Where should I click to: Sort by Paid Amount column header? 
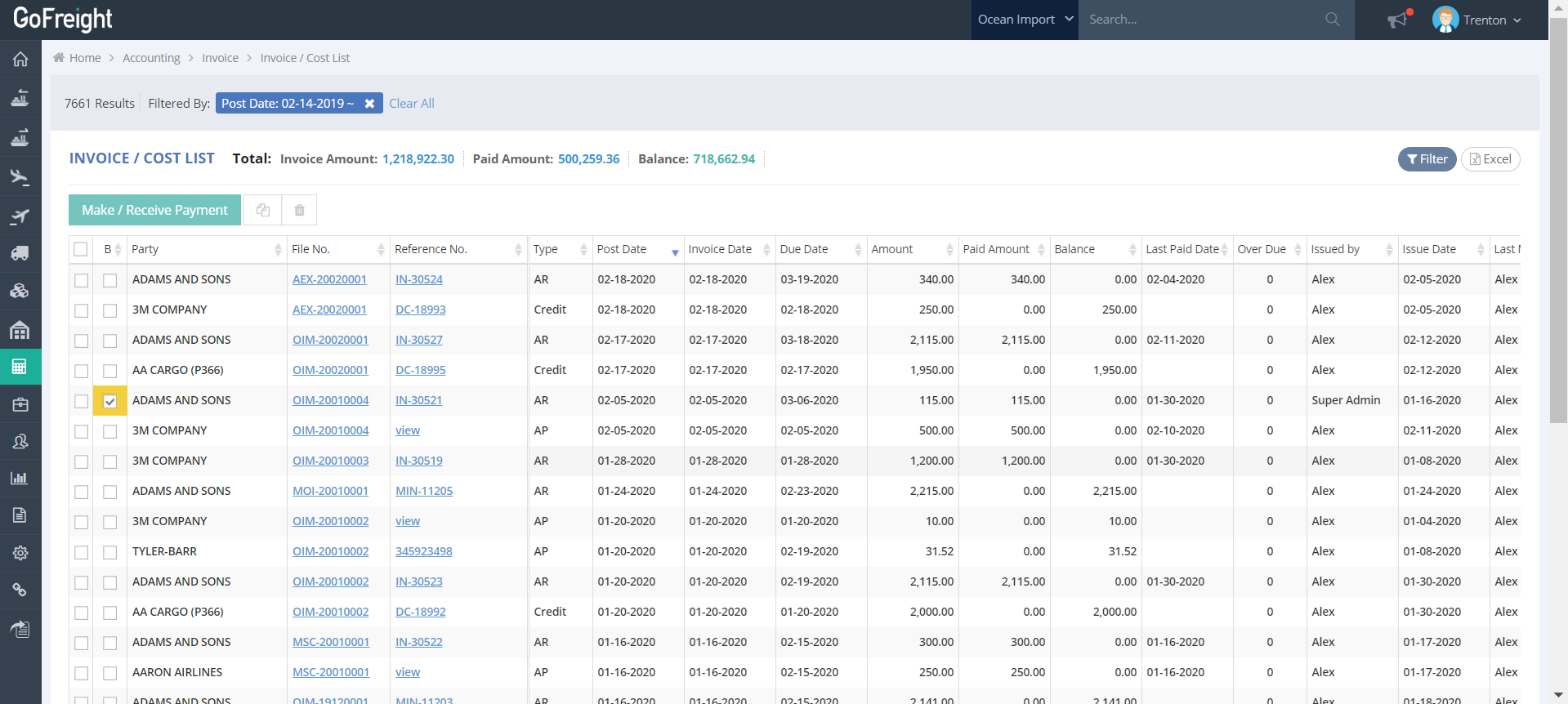point(1003,249)
